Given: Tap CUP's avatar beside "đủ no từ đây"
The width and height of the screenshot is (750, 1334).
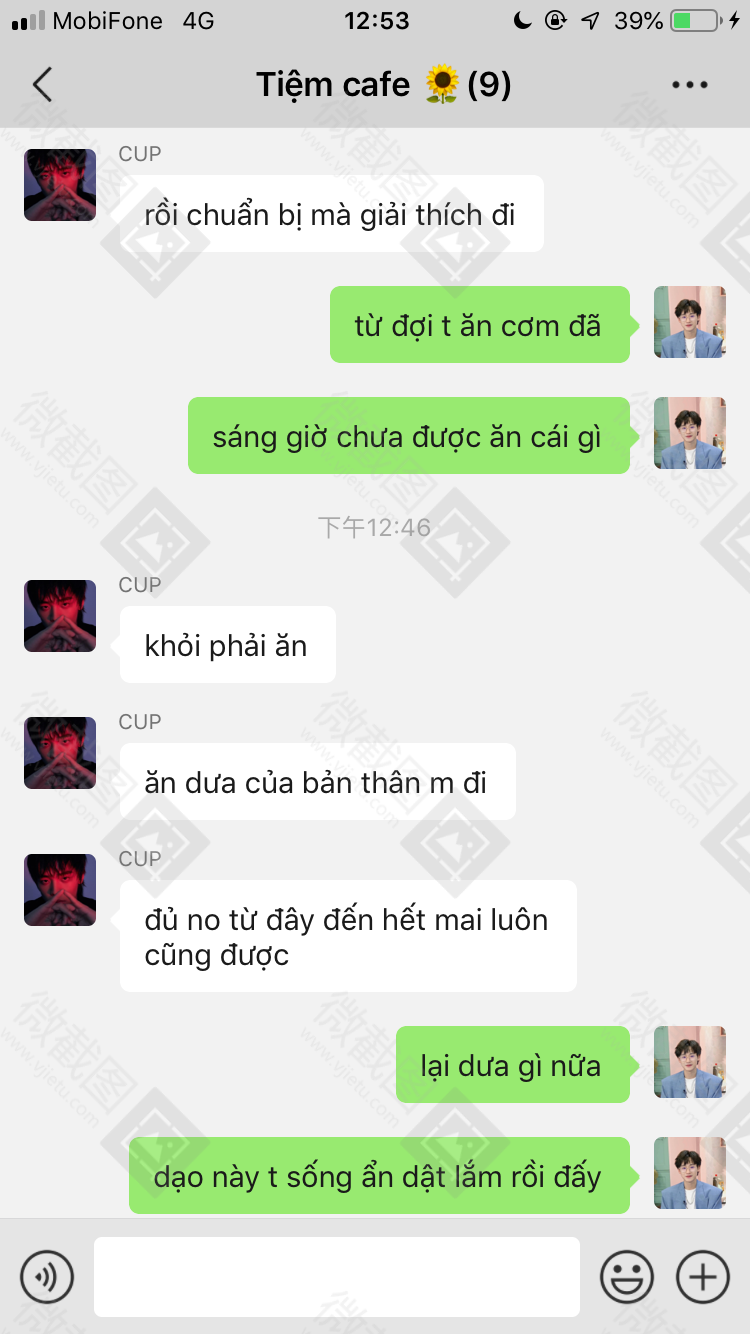Looking at the screenshot, I should point(60,890).
